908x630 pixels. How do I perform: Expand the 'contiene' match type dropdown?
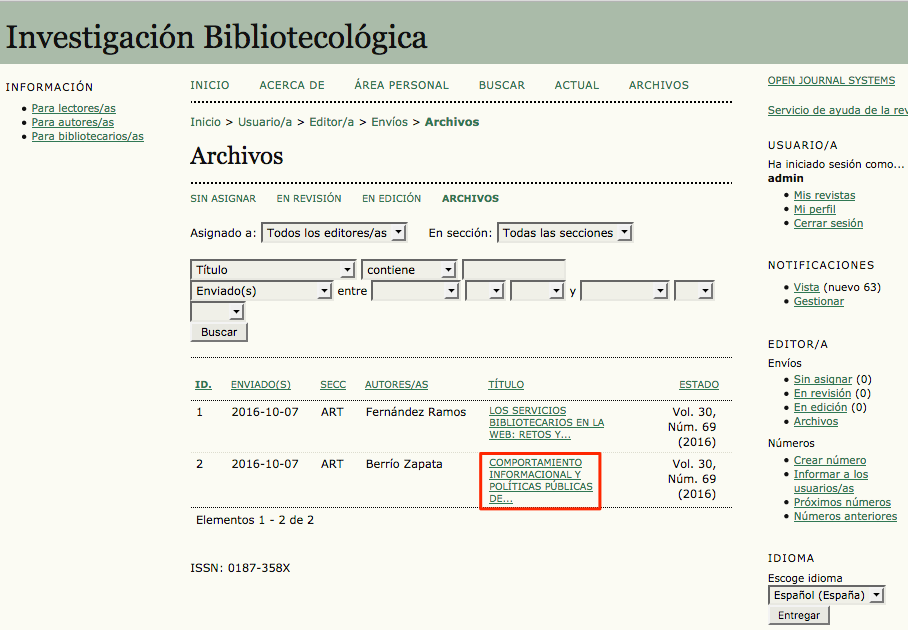pos(409,270)
